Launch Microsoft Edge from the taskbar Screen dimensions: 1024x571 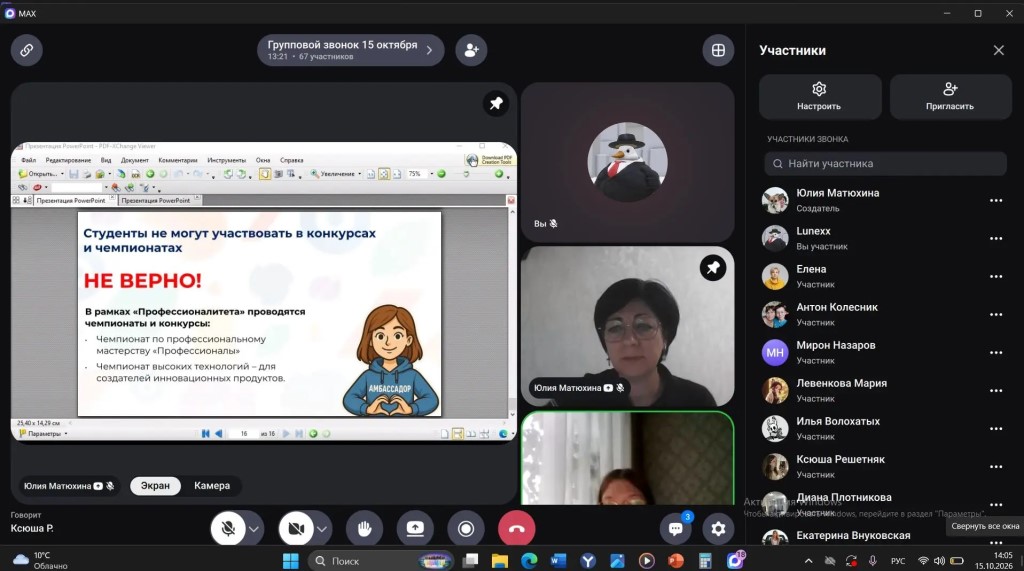click(529, 561)
